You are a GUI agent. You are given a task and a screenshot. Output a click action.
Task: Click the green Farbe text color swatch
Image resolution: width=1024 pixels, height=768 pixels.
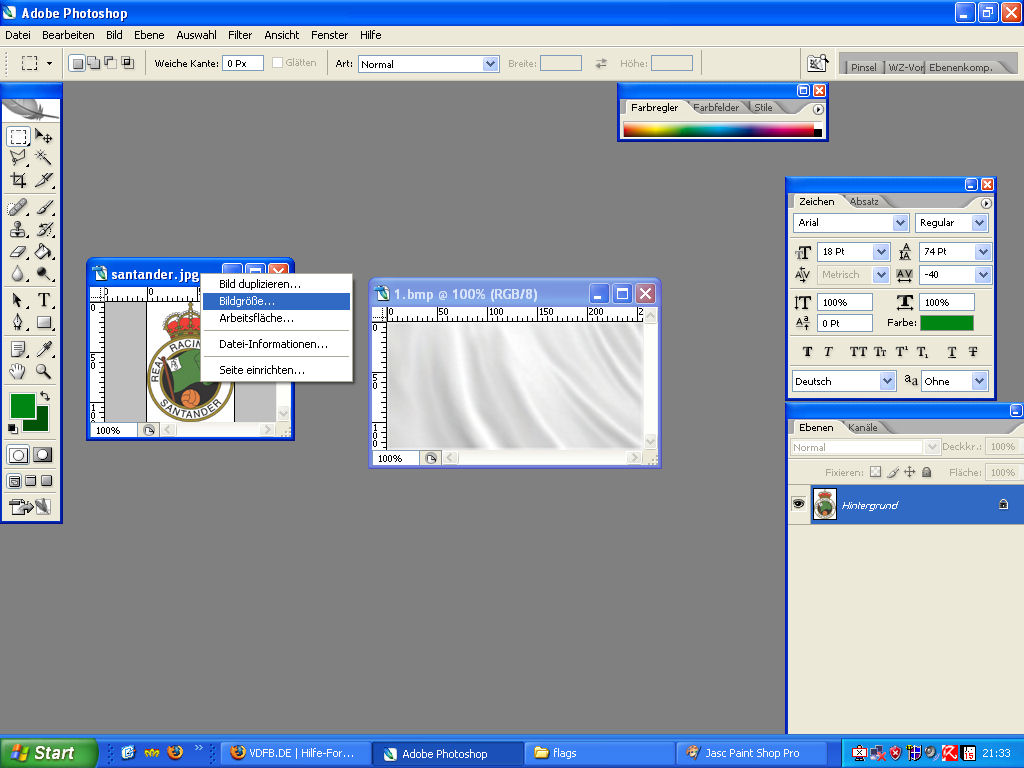click(946, 323)
